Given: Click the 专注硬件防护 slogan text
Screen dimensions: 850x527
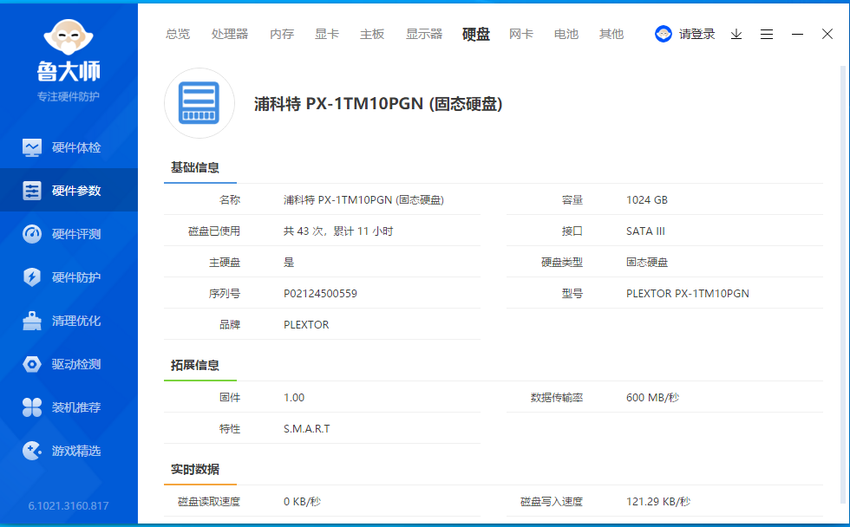Looking at the screenshot, I should coord(68,97).
